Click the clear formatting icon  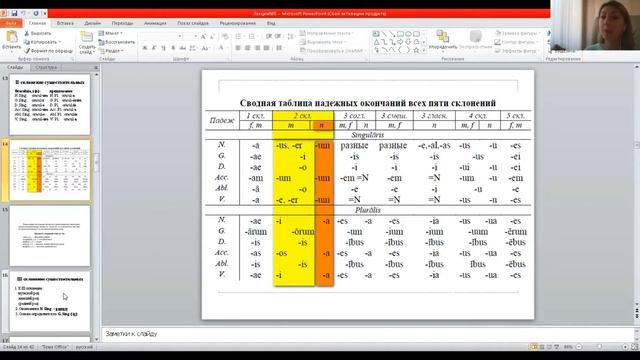[x=225, y=37]
